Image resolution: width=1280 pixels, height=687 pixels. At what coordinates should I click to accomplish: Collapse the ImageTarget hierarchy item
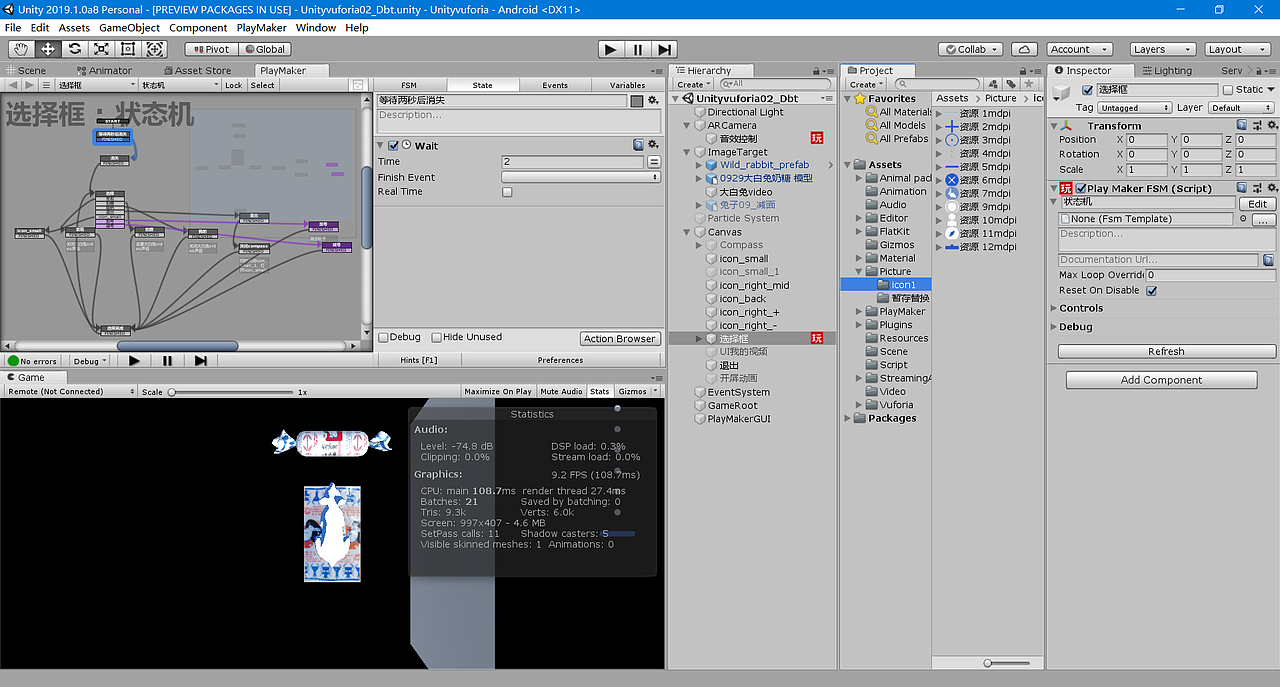[687, 152]
